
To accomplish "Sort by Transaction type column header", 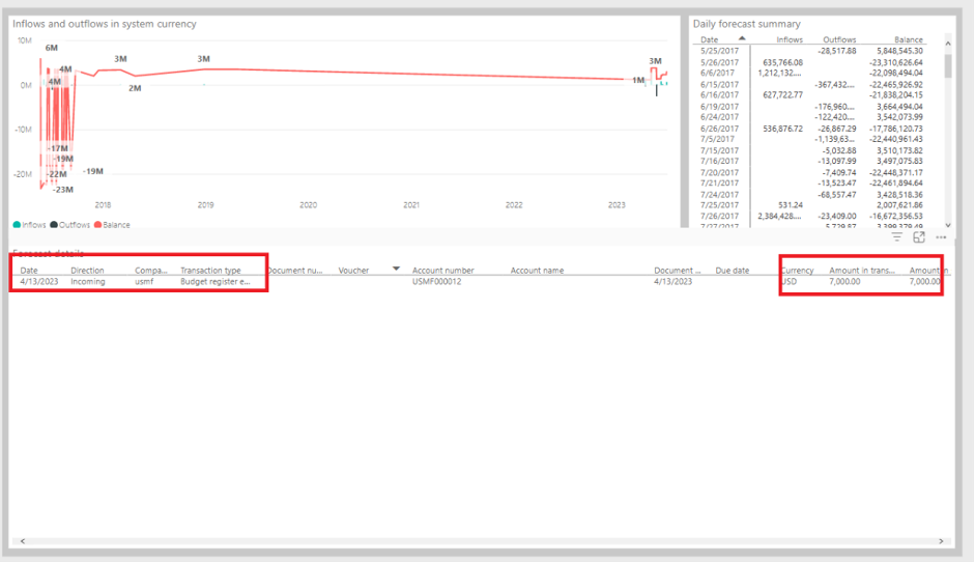I will [211, 270].
